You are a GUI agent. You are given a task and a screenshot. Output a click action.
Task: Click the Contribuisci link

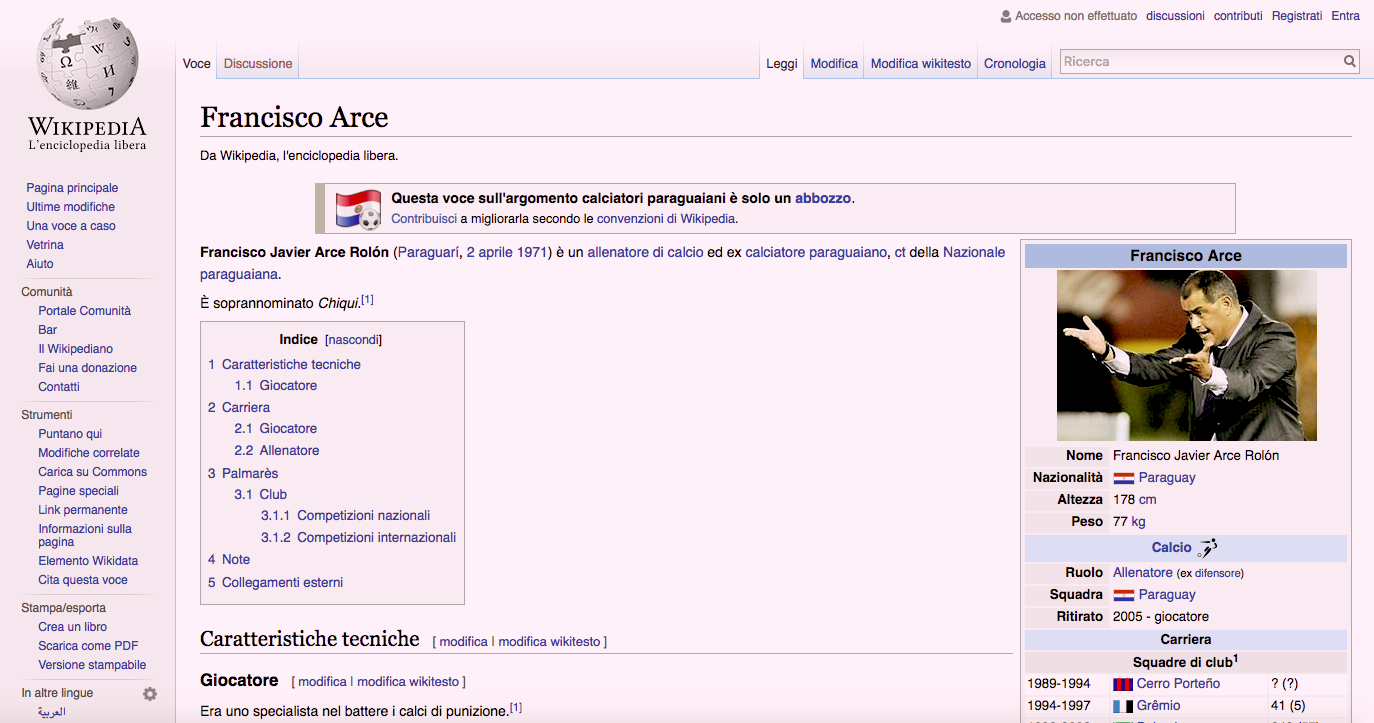(x=424, y=218)
